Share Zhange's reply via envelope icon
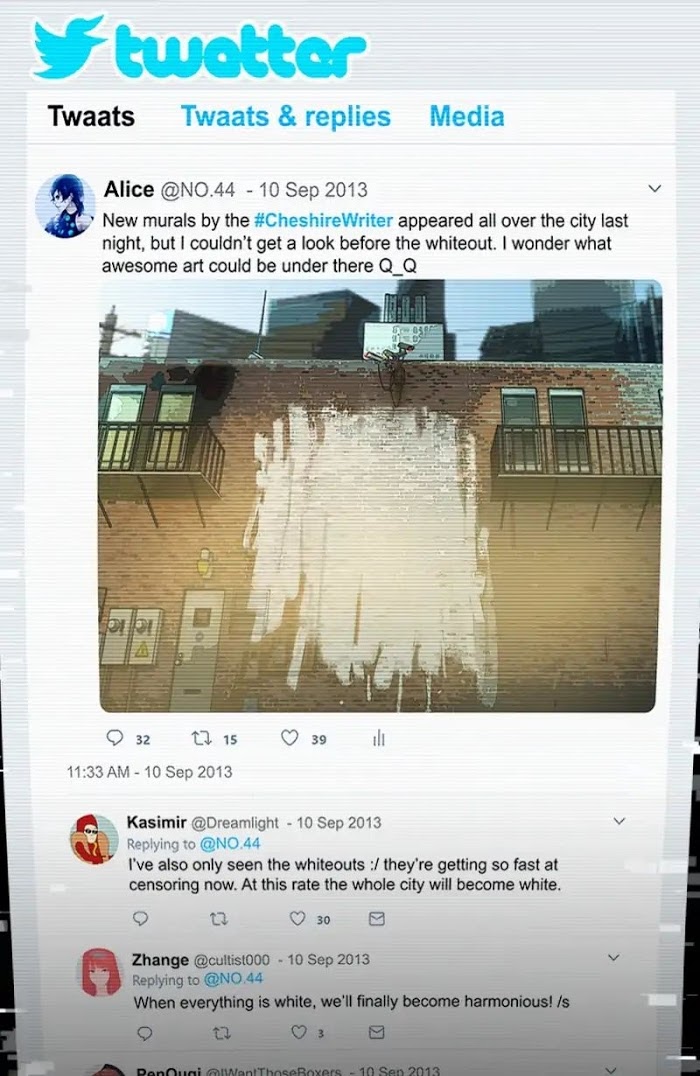 coord(377,1032)
